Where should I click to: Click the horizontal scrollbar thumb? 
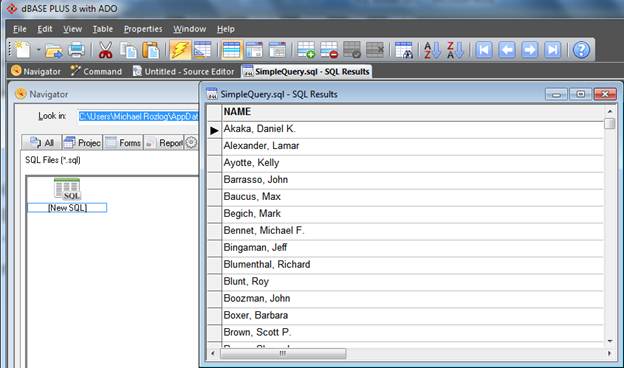pos(283,353)
